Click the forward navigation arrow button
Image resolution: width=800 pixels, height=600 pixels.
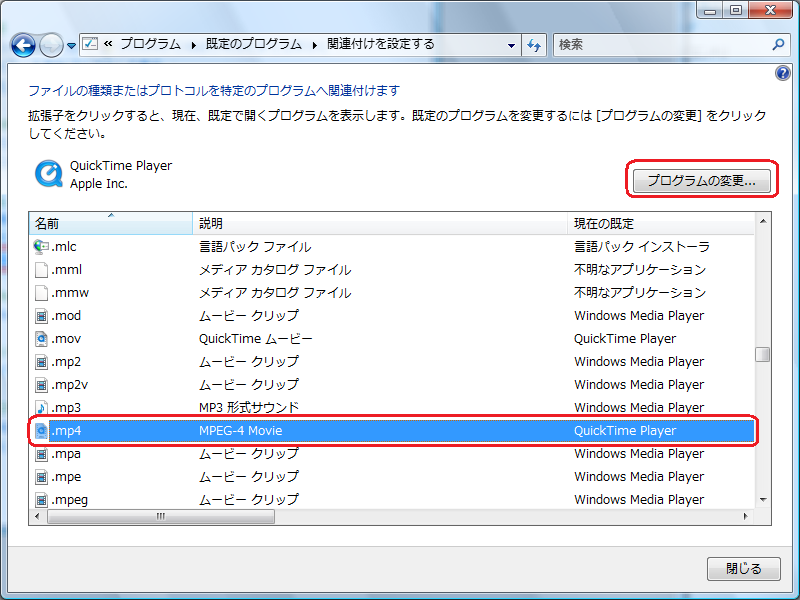[51, 45]
